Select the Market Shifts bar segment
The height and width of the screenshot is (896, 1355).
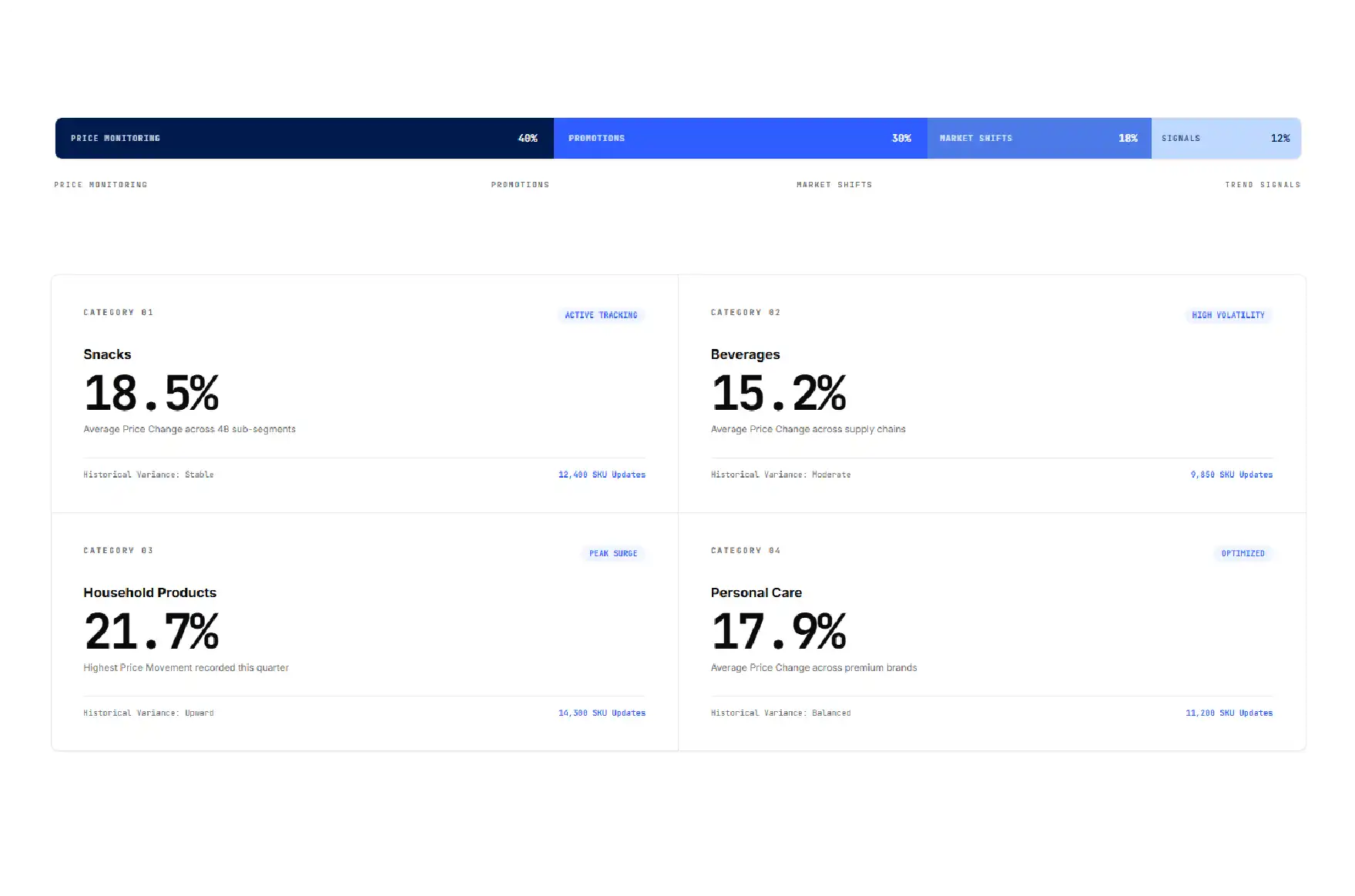pos(1039,139)
